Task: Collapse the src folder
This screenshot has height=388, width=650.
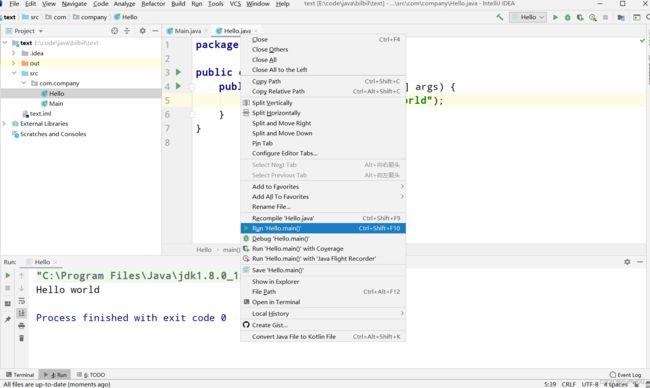Action: tap(14, 73)
